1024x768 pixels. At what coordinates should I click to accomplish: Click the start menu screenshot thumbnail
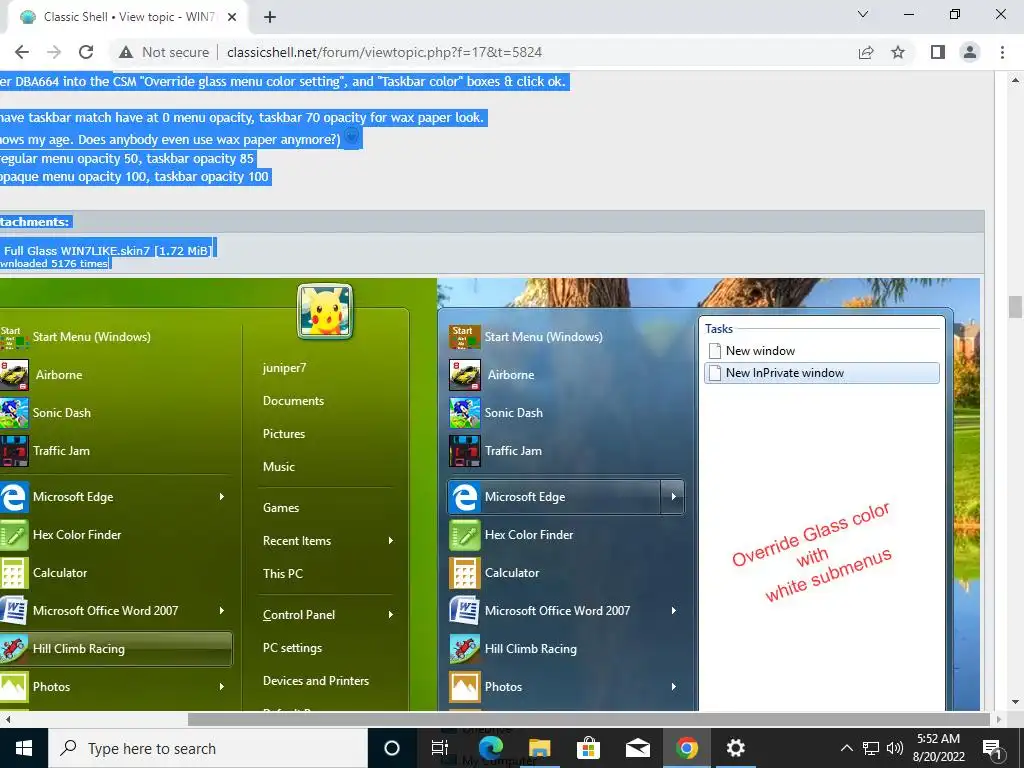click(490, 494)
